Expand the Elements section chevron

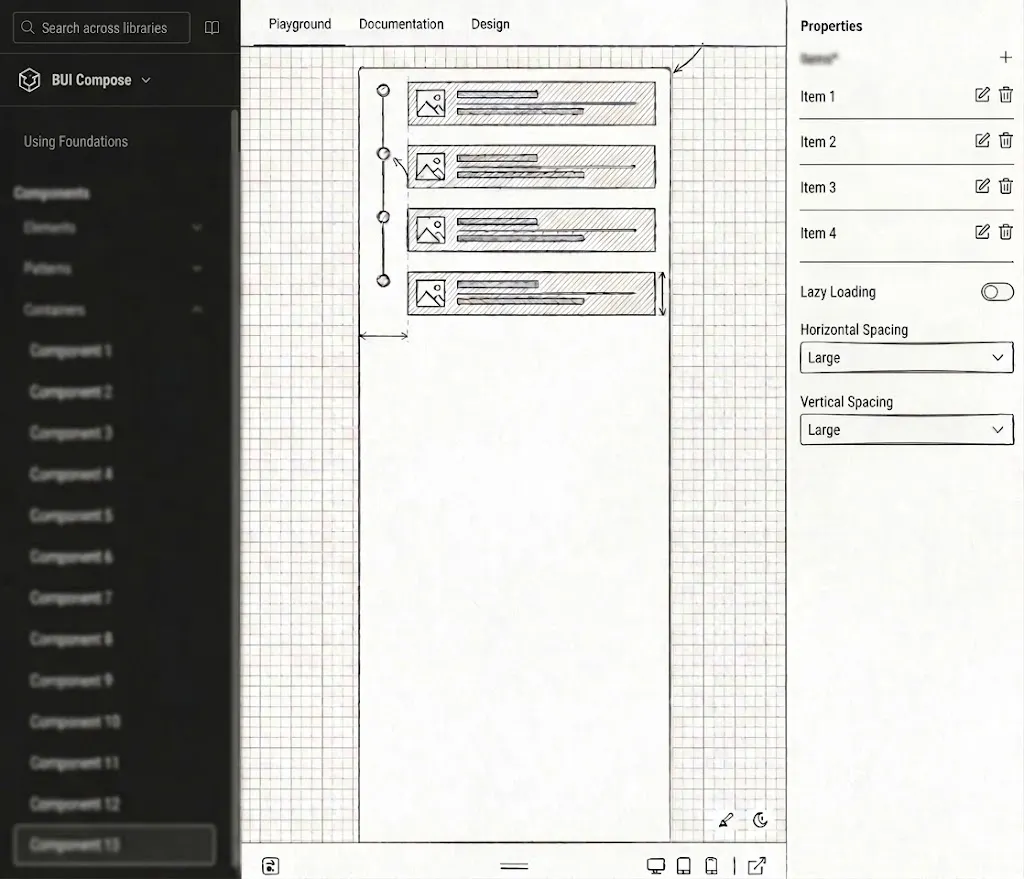[197, 227]
